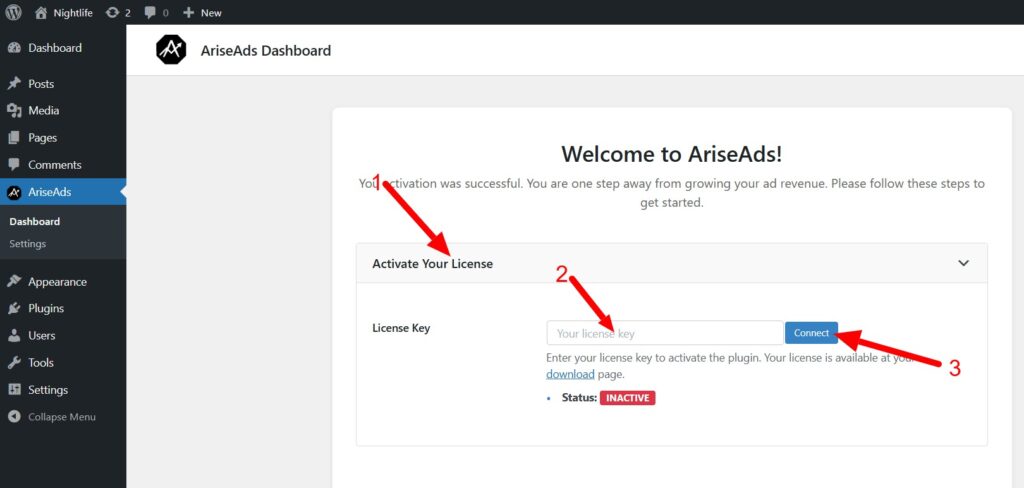Select the AriseAds Settings submenu
1024x488 pixels.
pyautogui.click(x=27, y=244)
